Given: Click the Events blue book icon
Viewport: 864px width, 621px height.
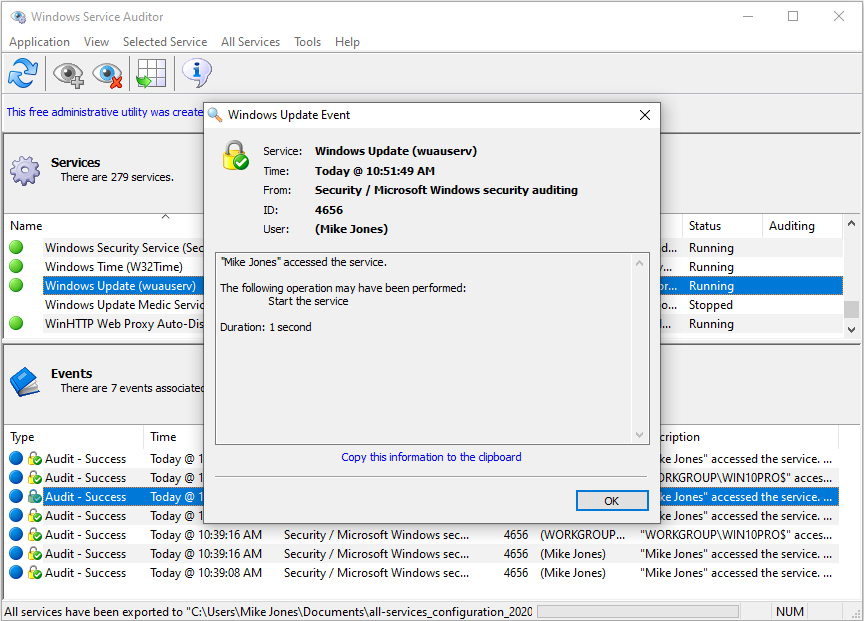Looking at the screenshot, I should (25, 382).
